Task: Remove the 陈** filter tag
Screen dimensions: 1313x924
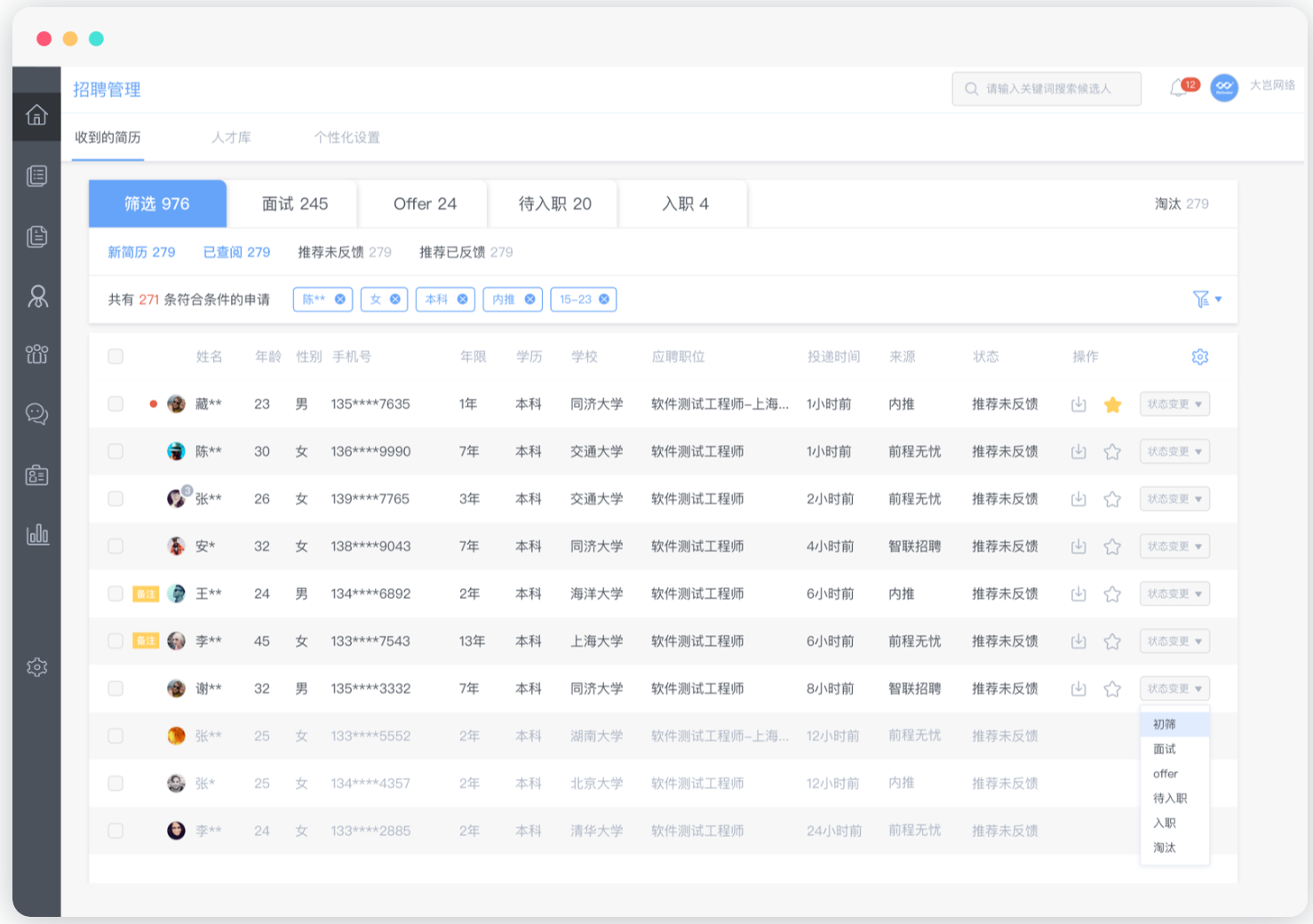Action: click(339, 299)
